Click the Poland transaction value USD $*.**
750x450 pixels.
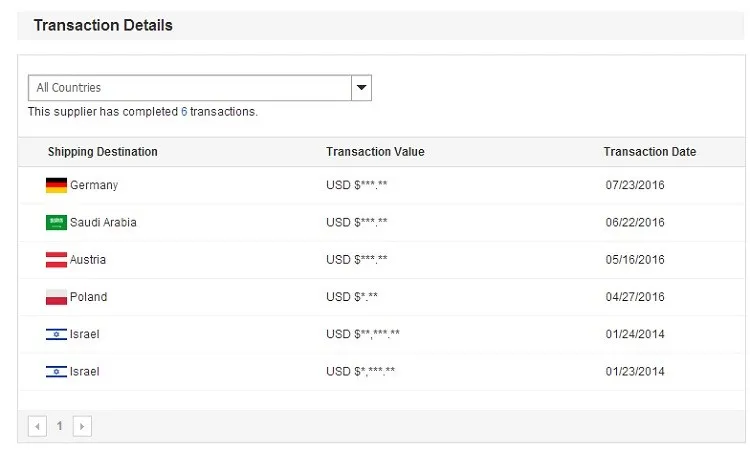352,297
